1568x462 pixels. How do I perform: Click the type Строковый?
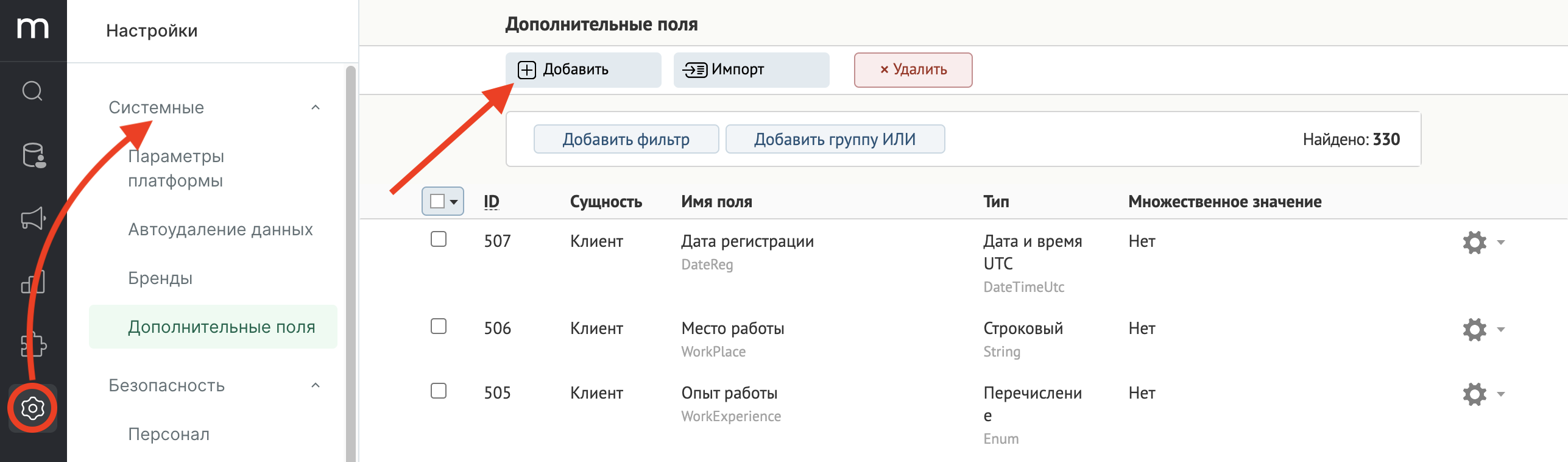point(1023,329)
